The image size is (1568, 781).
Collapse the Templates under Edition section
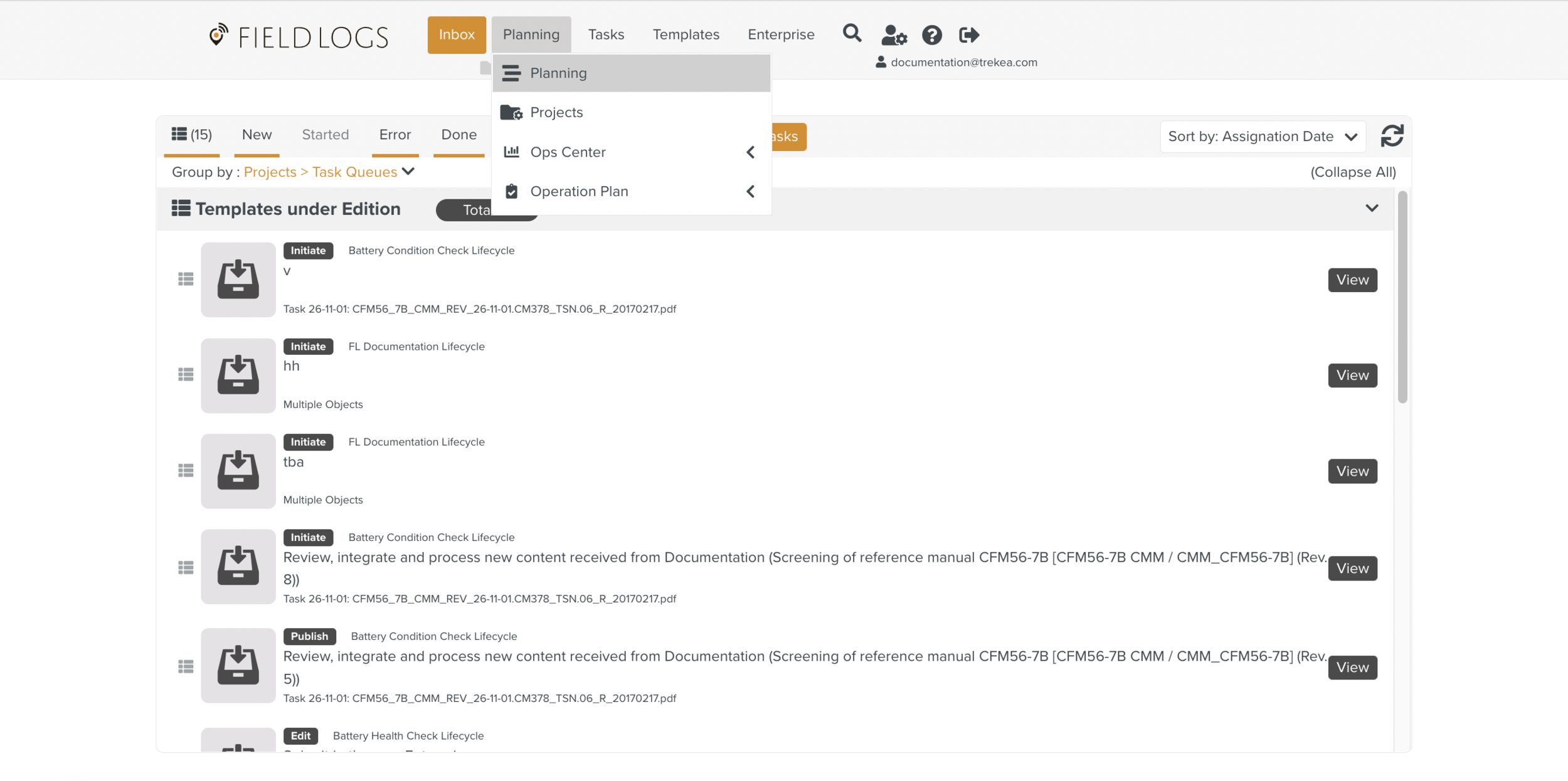[1372, 208]
